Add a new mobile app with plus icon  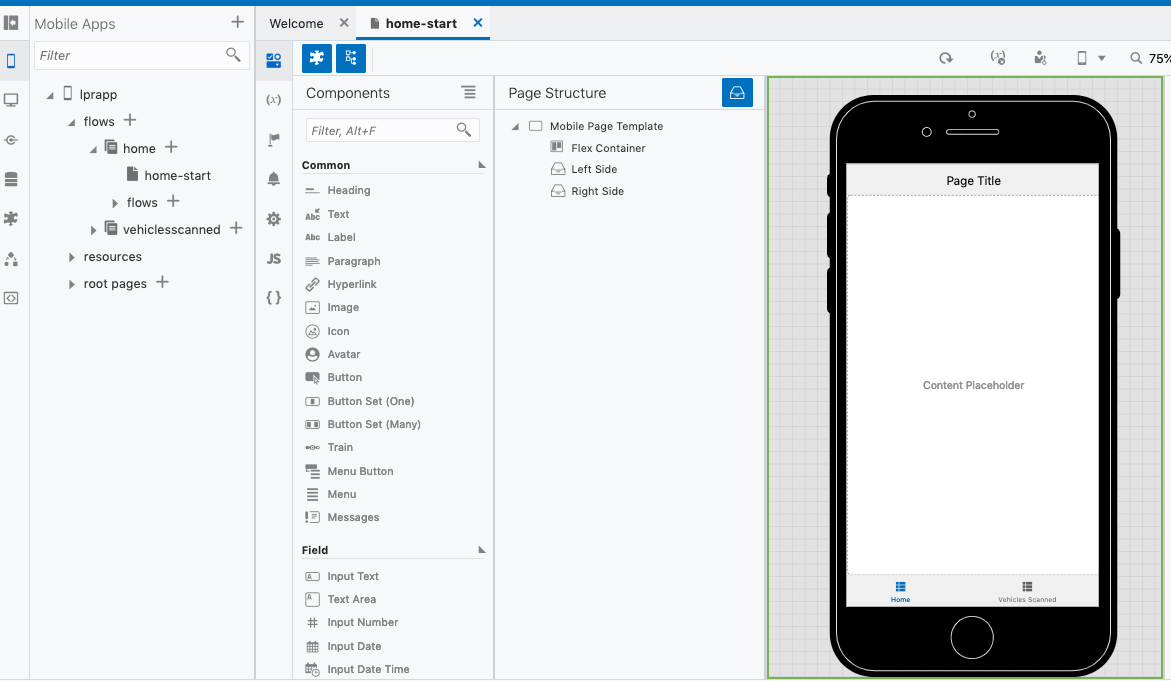[x=237, y=22]
